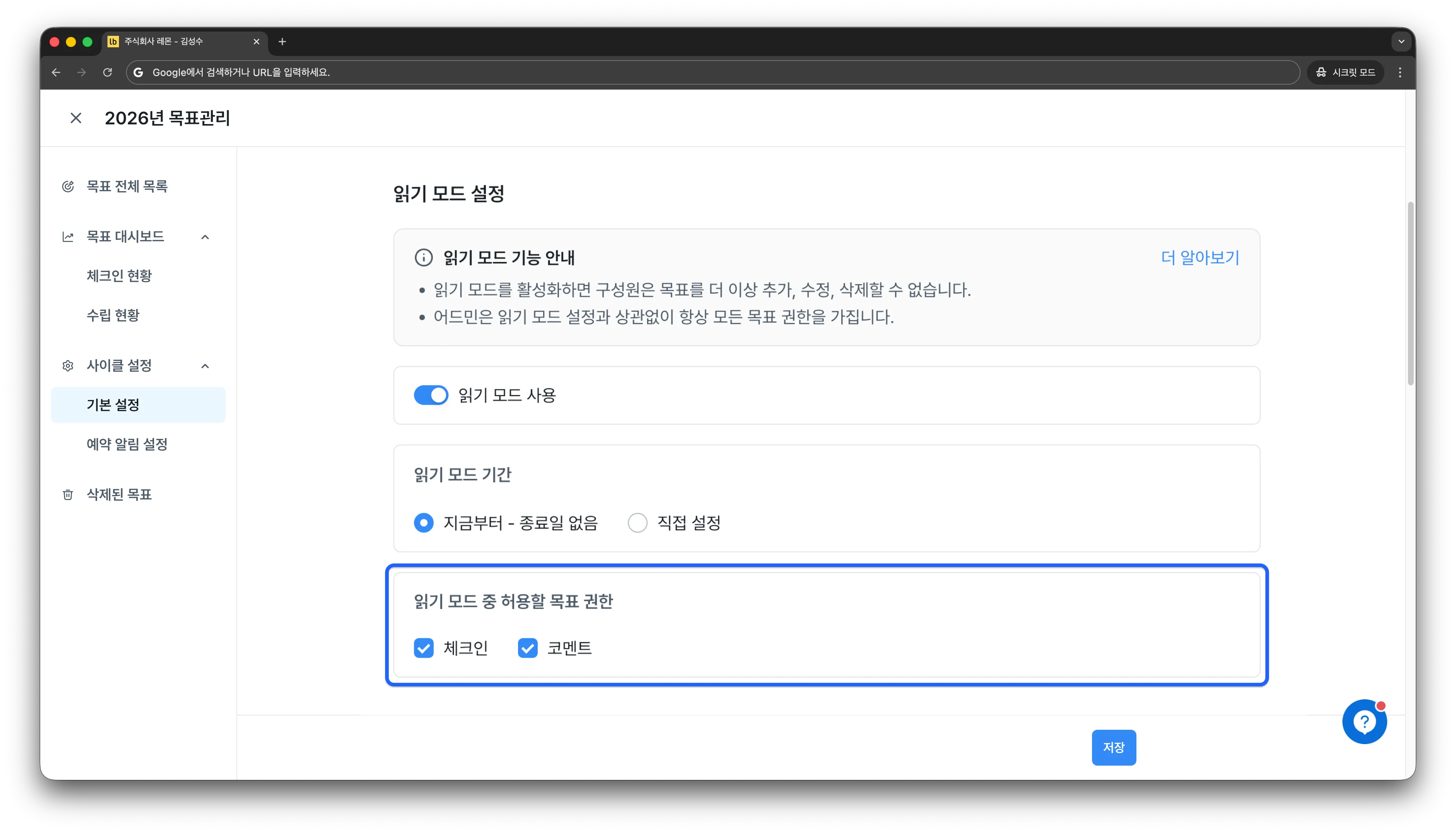Focus the browser URL address field

[x=713, y=72]
